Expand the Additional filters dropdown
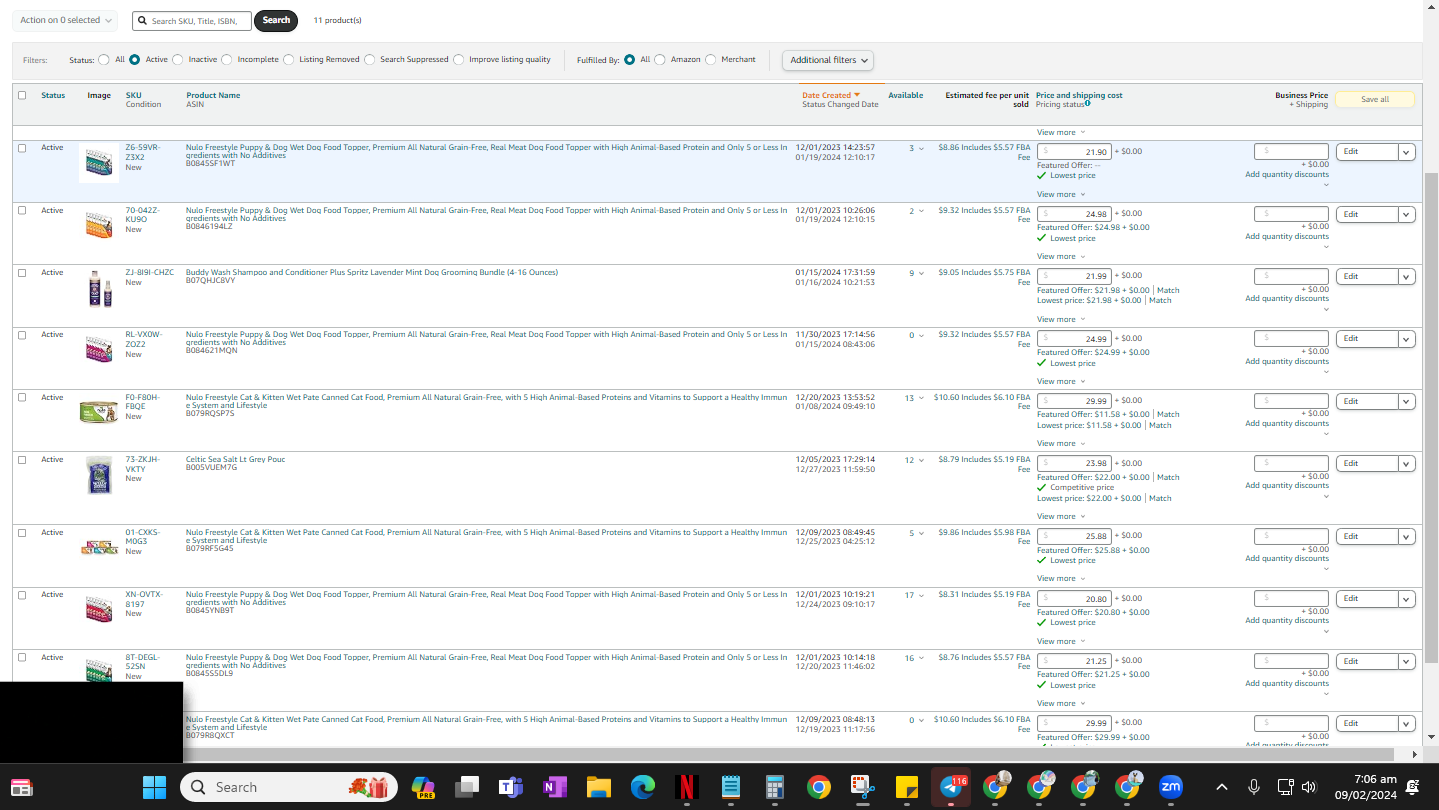This screenshot has height=810, width=1439. coord(828,60)
